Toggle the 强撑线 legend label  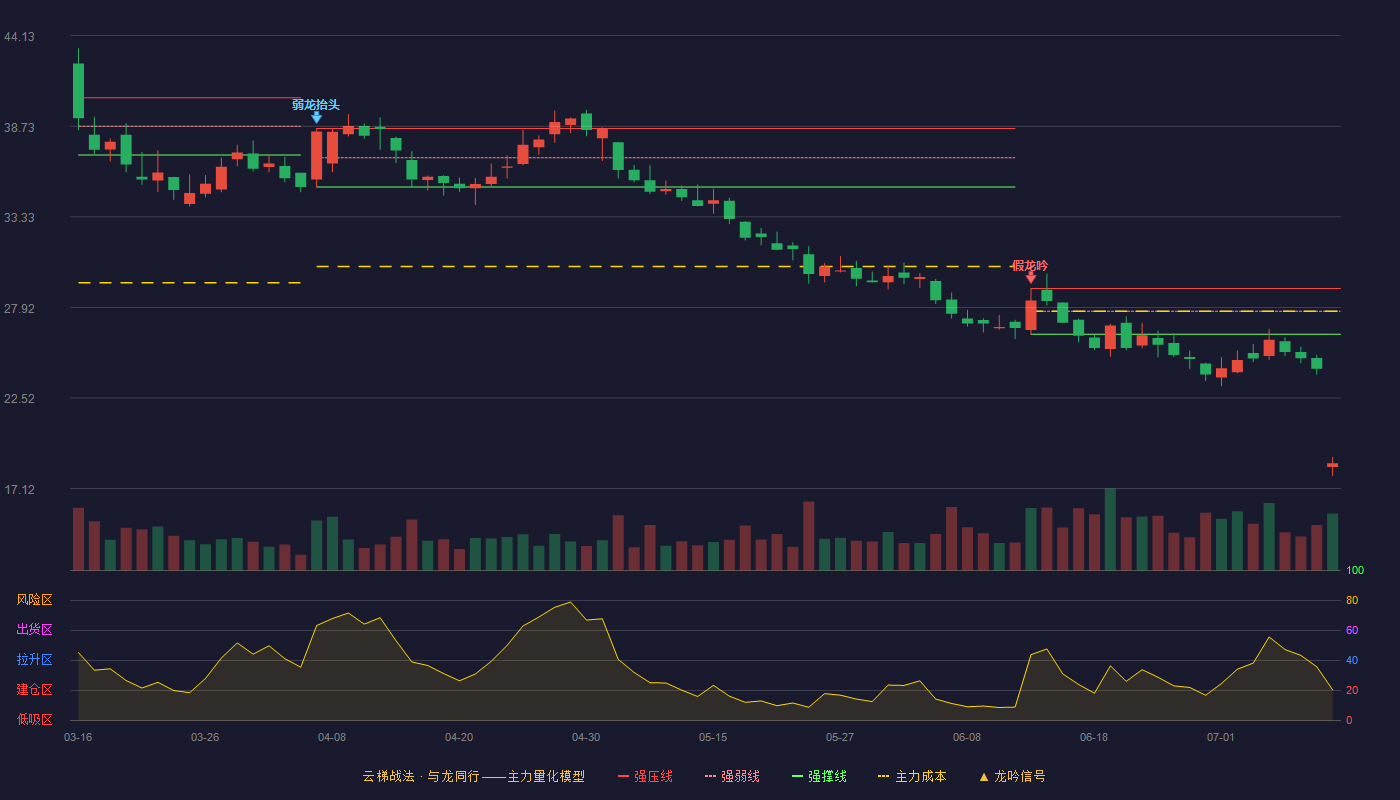click(x=827, y=776)
